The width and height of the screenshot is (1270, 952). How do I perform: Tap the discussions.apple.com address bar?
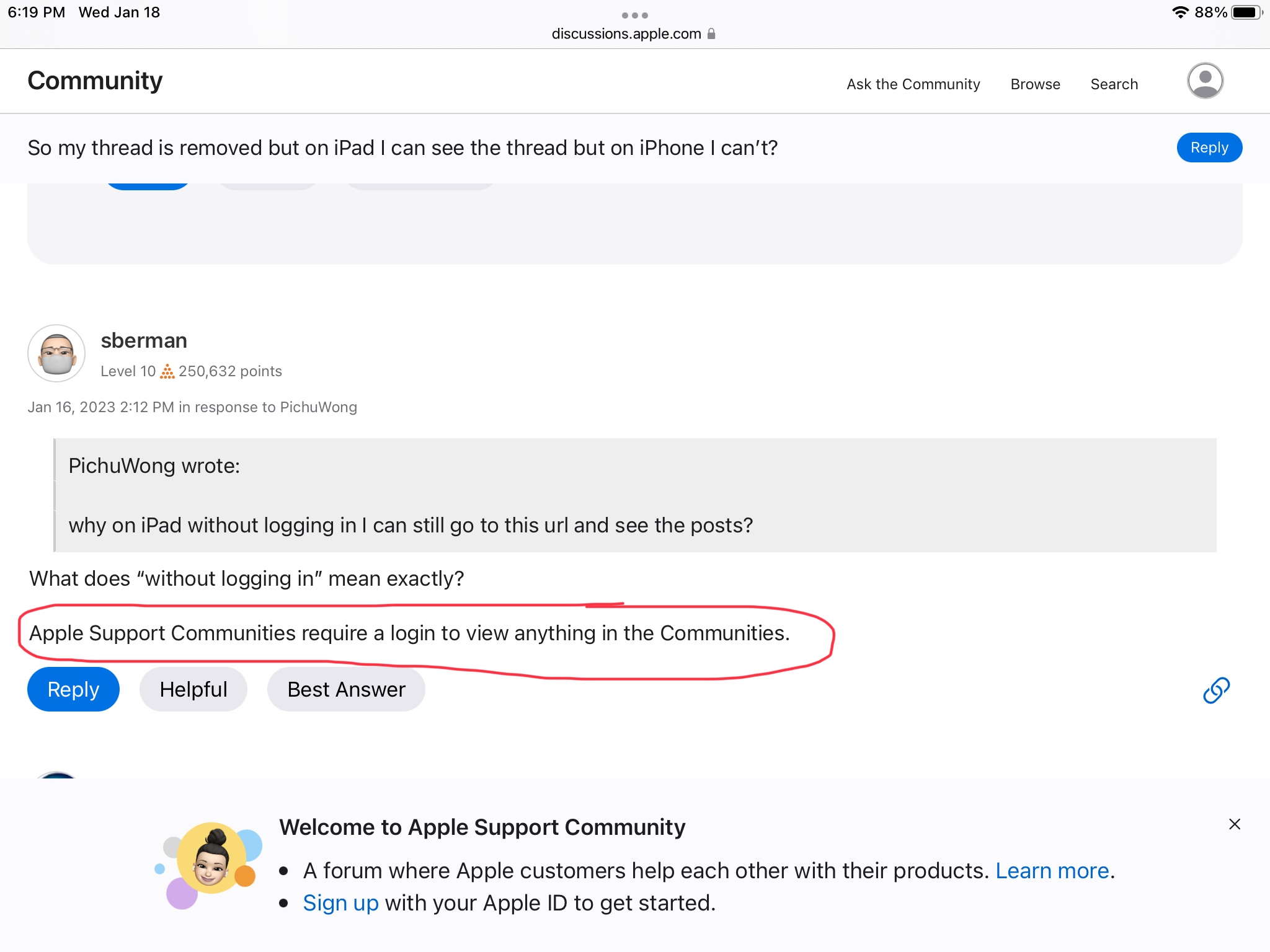[626, 34]
